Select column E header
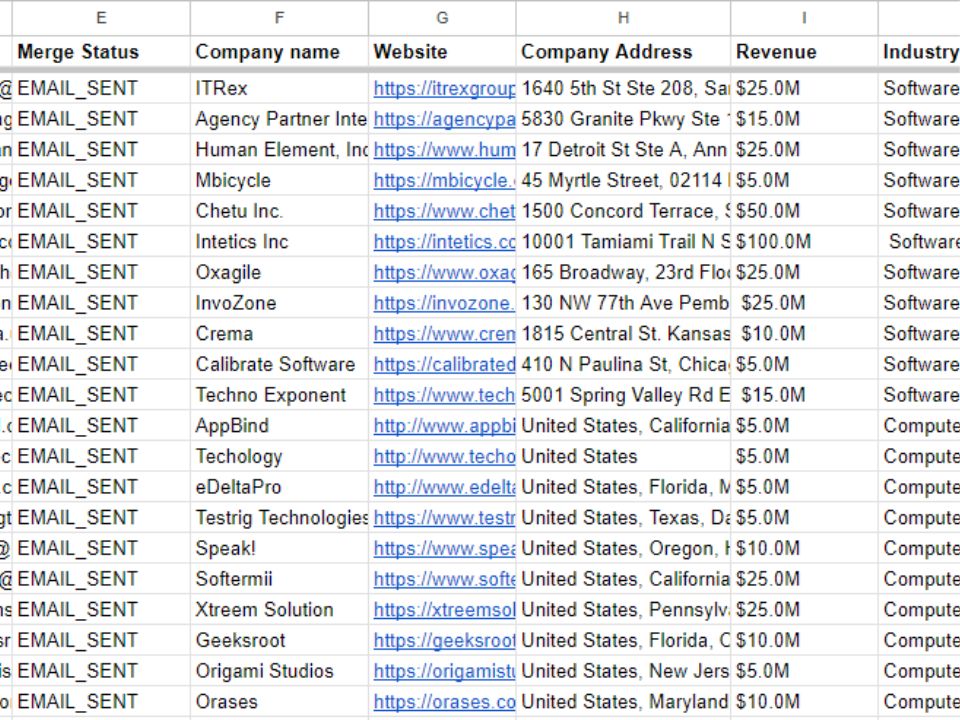 101,18
